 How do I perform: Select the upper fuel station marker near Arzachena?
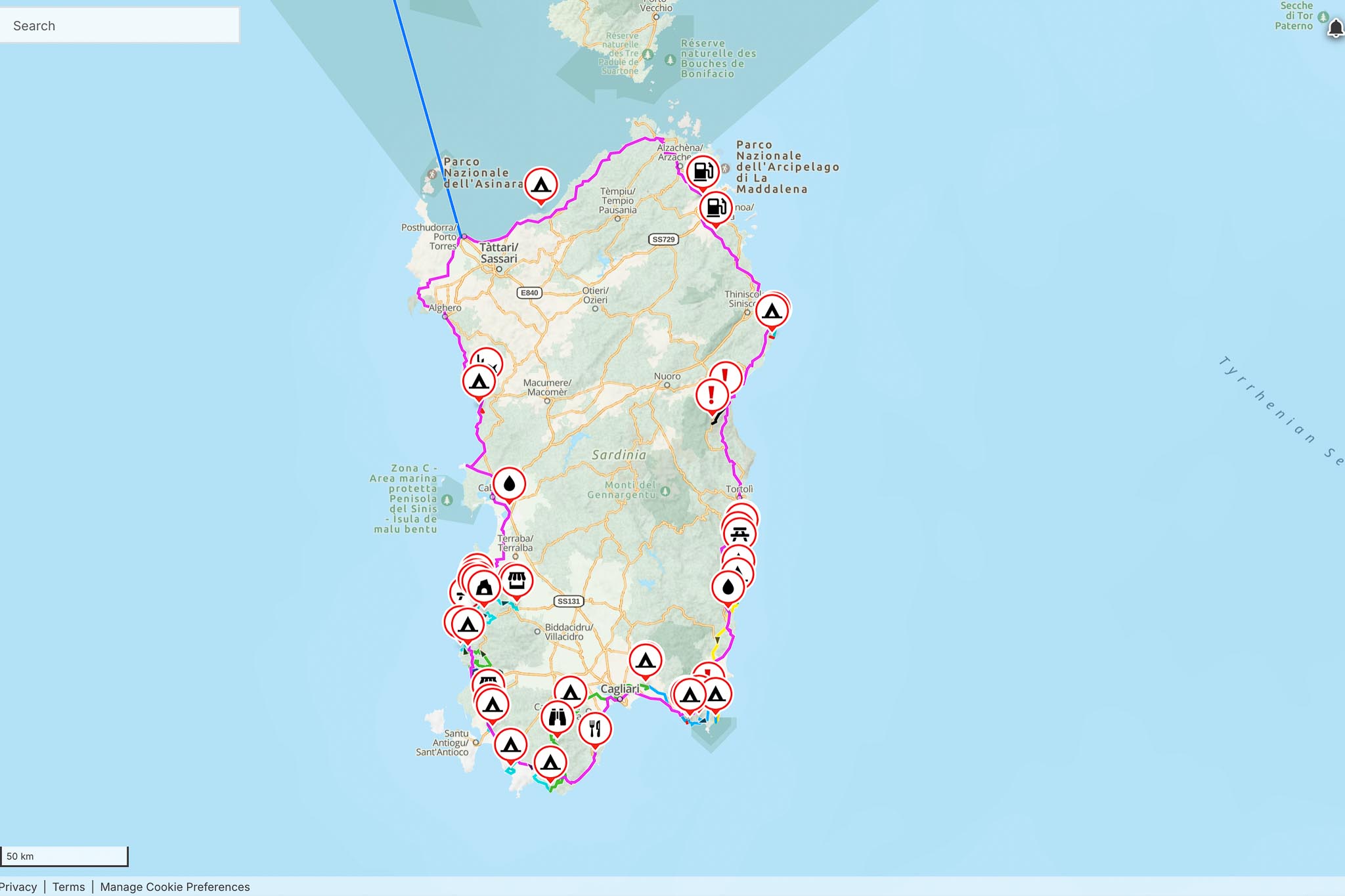pyautogui.click(x=703, y=171)
